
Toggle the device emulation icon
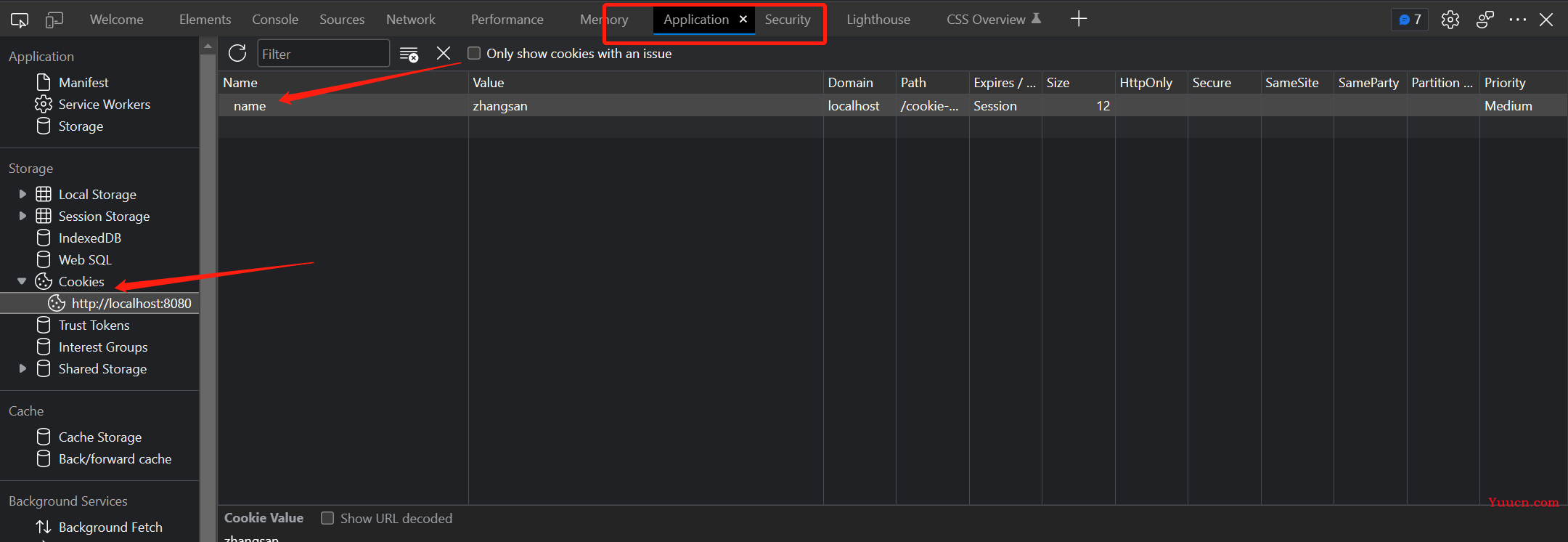[x=54, y=20]
